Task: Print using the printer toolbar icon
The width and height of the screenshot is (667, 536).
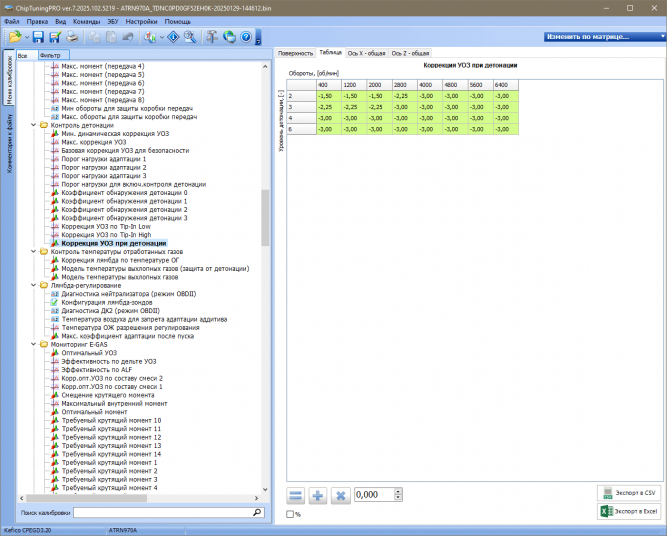Action: click(x=72, y=37)
